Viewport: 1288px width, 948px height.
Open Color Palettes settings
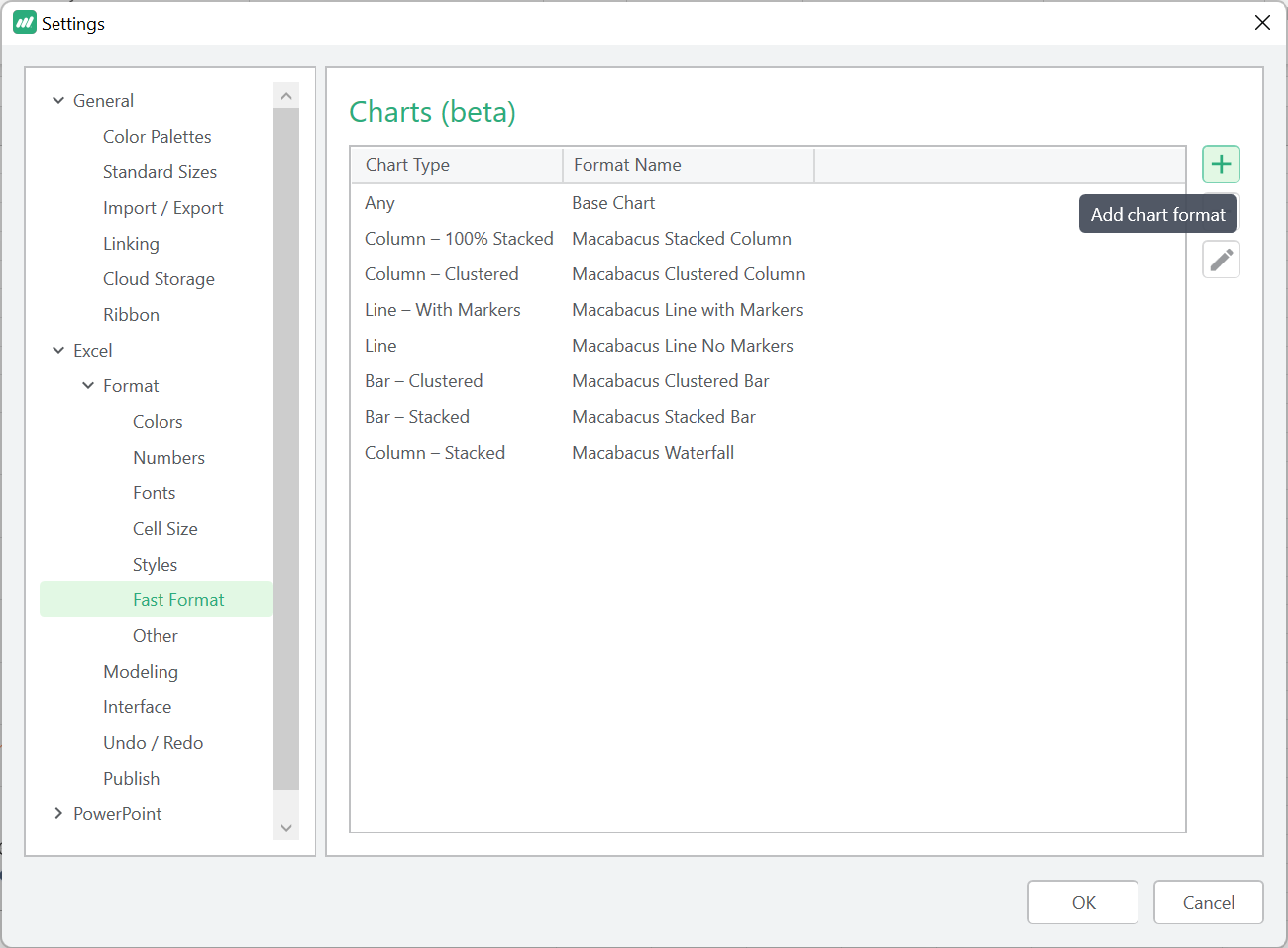(158, 137)
